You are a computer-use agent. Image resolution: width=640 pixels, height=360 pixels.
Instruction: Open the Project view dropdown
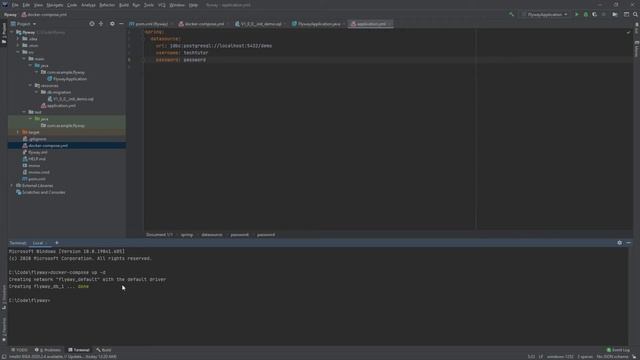23,24
